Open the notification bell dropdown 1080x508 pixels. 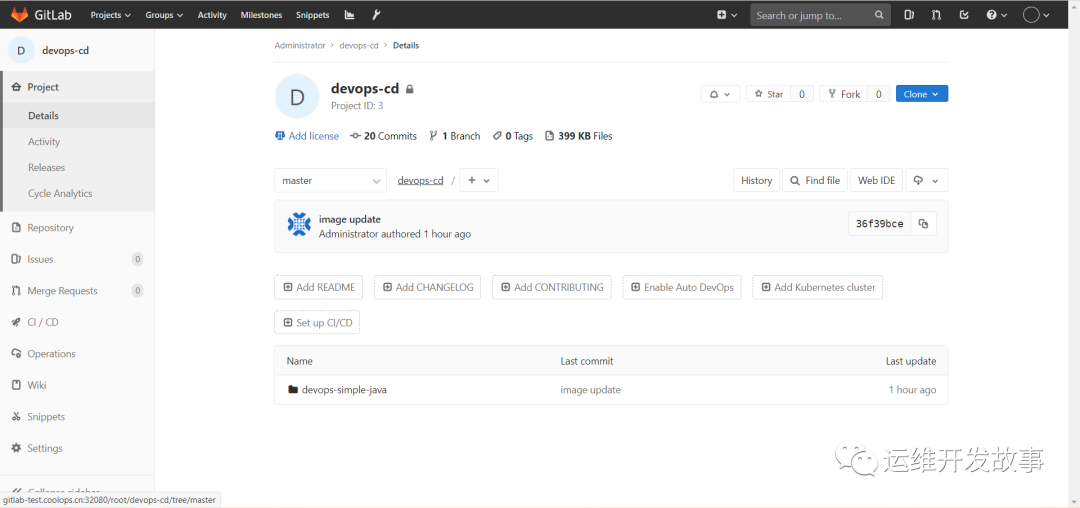coord(720,94)
